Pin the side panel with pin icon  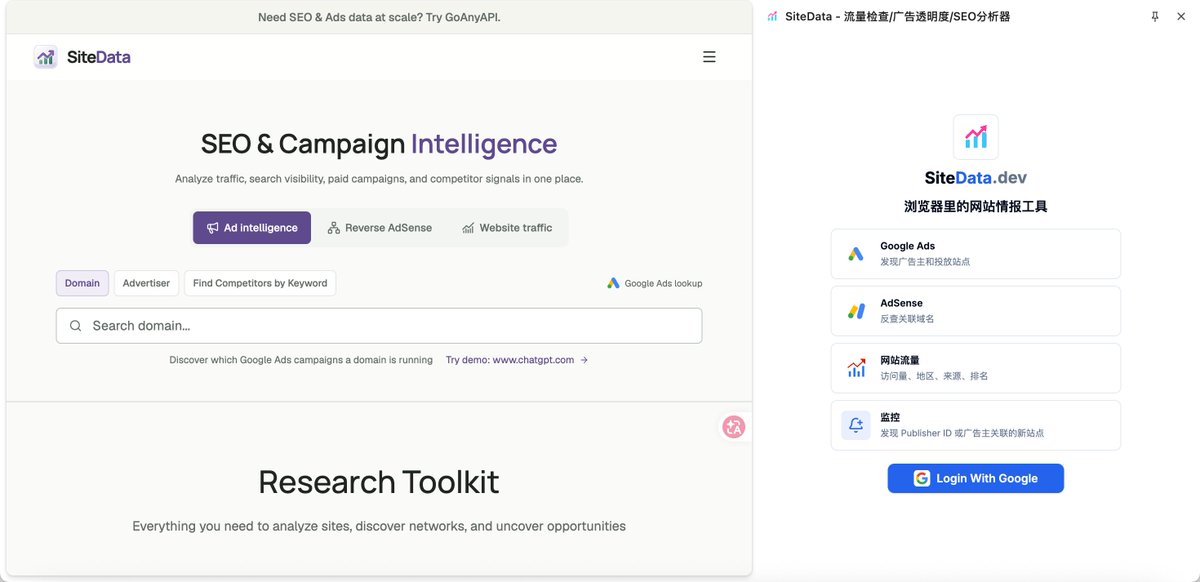pyautogui.click(x=1155, y=16)
